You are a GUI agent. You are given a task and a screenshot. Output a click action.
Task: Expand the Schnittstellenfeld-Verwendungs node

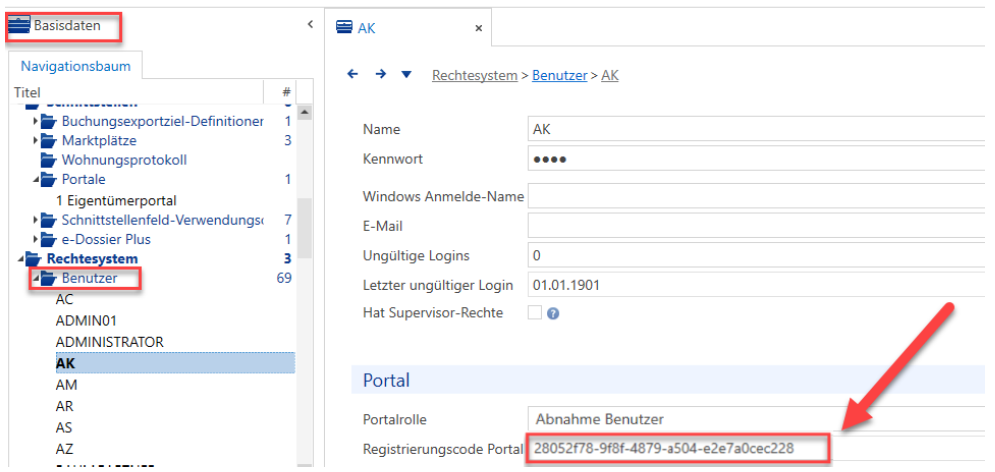coord(36,220)
